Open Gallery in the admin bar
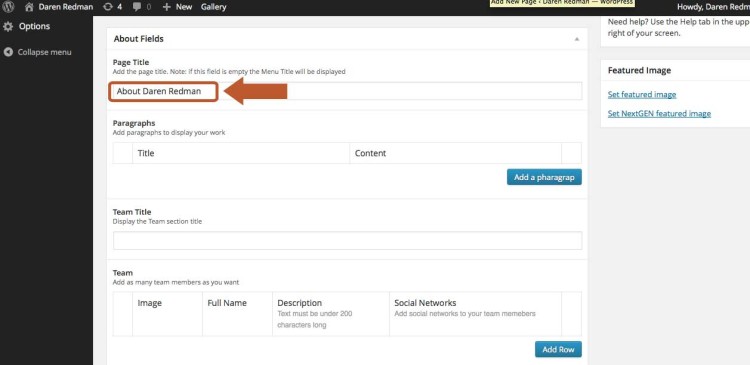The width and height of the screenshot is (750, 365). (x=213, y=7)
